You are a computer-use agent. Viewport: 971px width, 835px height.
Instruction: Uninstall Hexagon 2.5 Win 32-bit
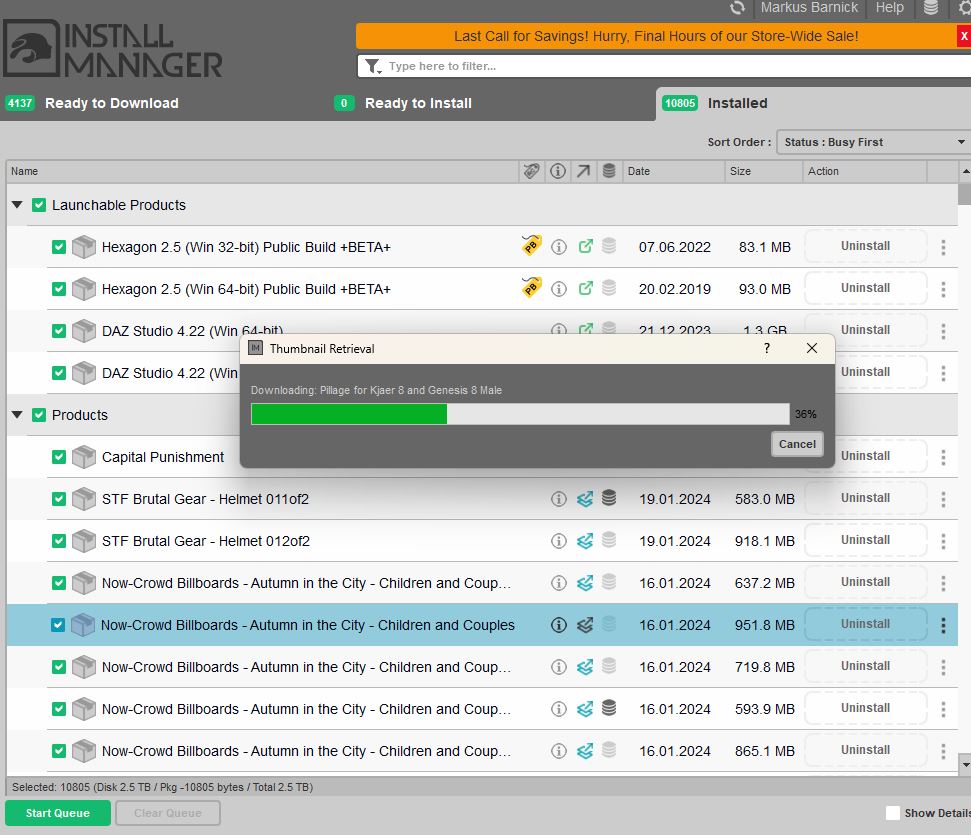point(865,247)
